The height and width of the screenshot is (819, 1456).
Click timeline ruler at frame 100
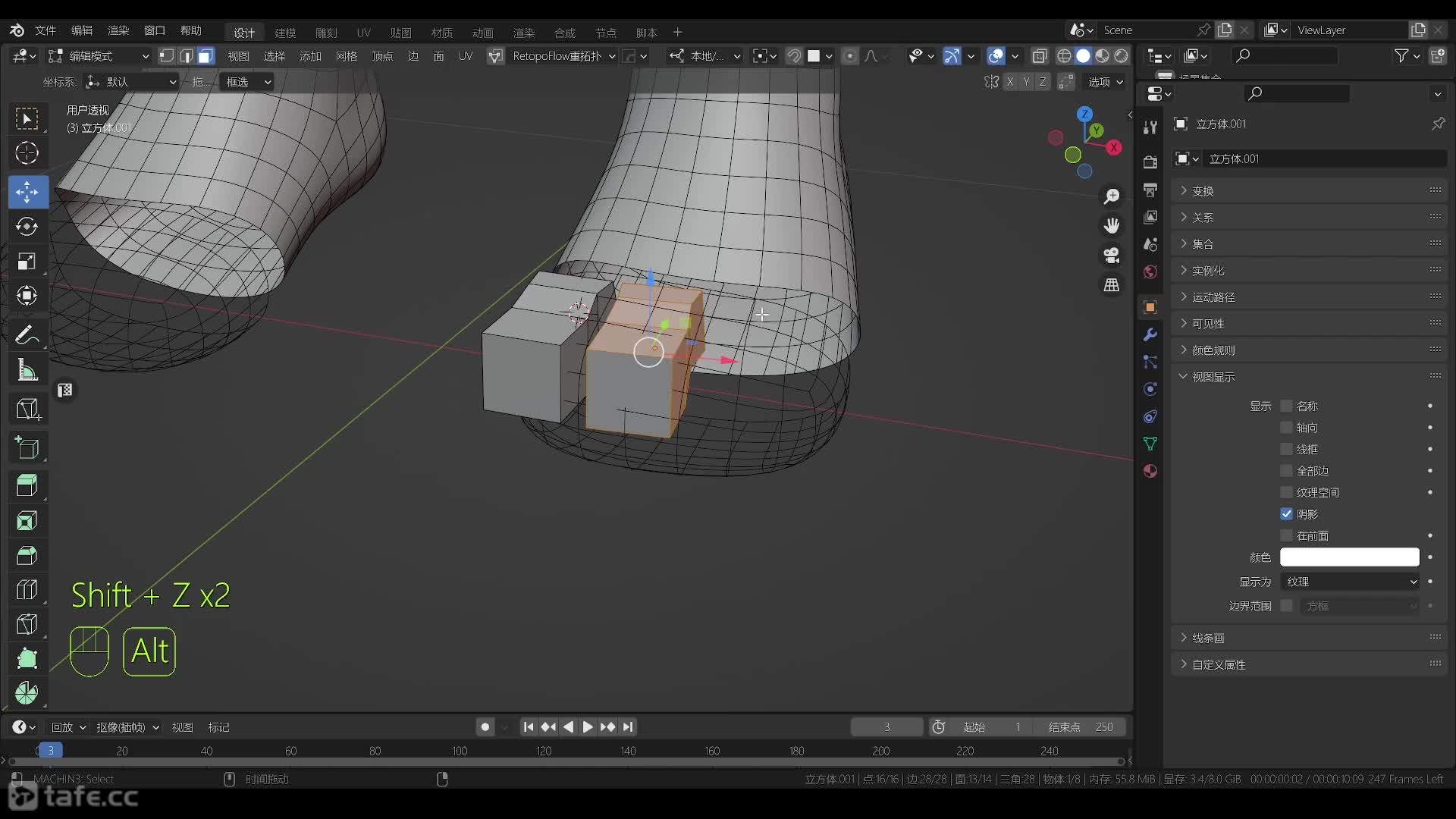(x=460, y=751)
